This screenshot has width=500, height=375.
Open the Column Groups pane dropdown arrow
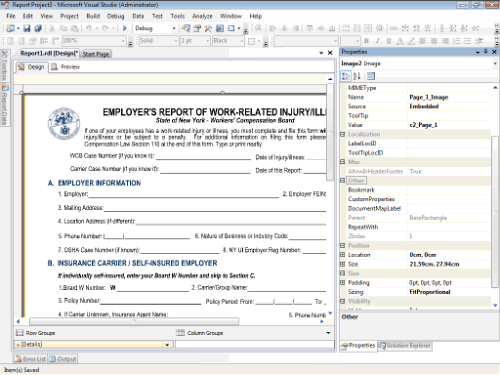(328, 333)
